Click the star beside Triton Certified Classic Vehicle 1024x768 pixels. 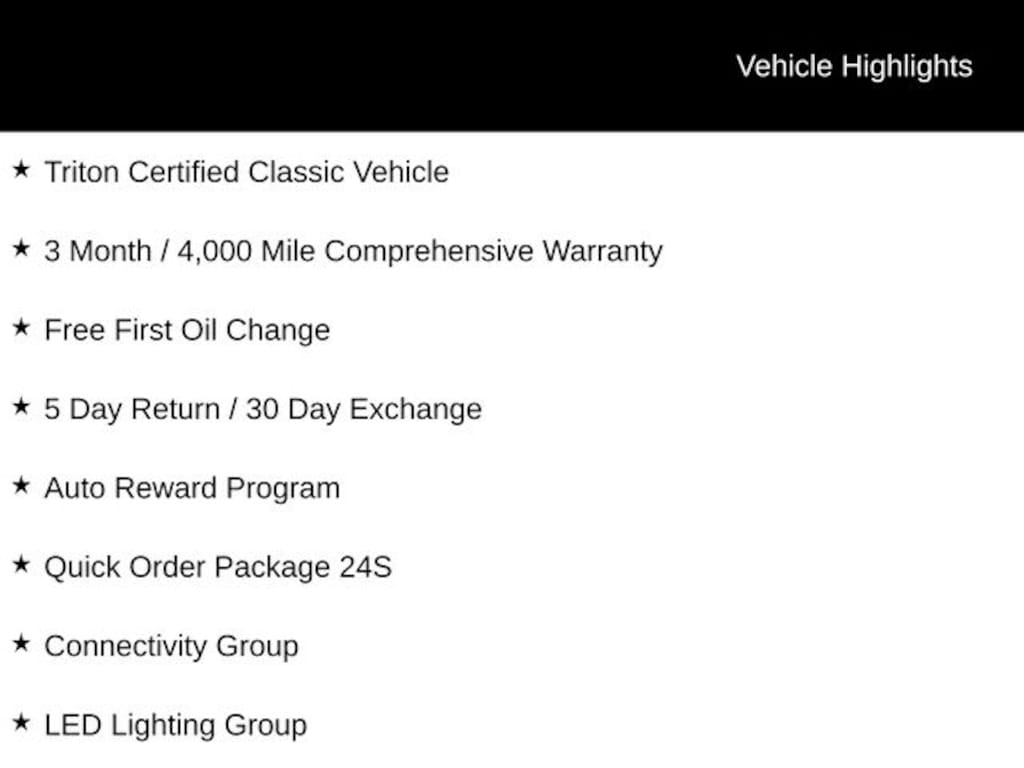[x=21, y=170]
